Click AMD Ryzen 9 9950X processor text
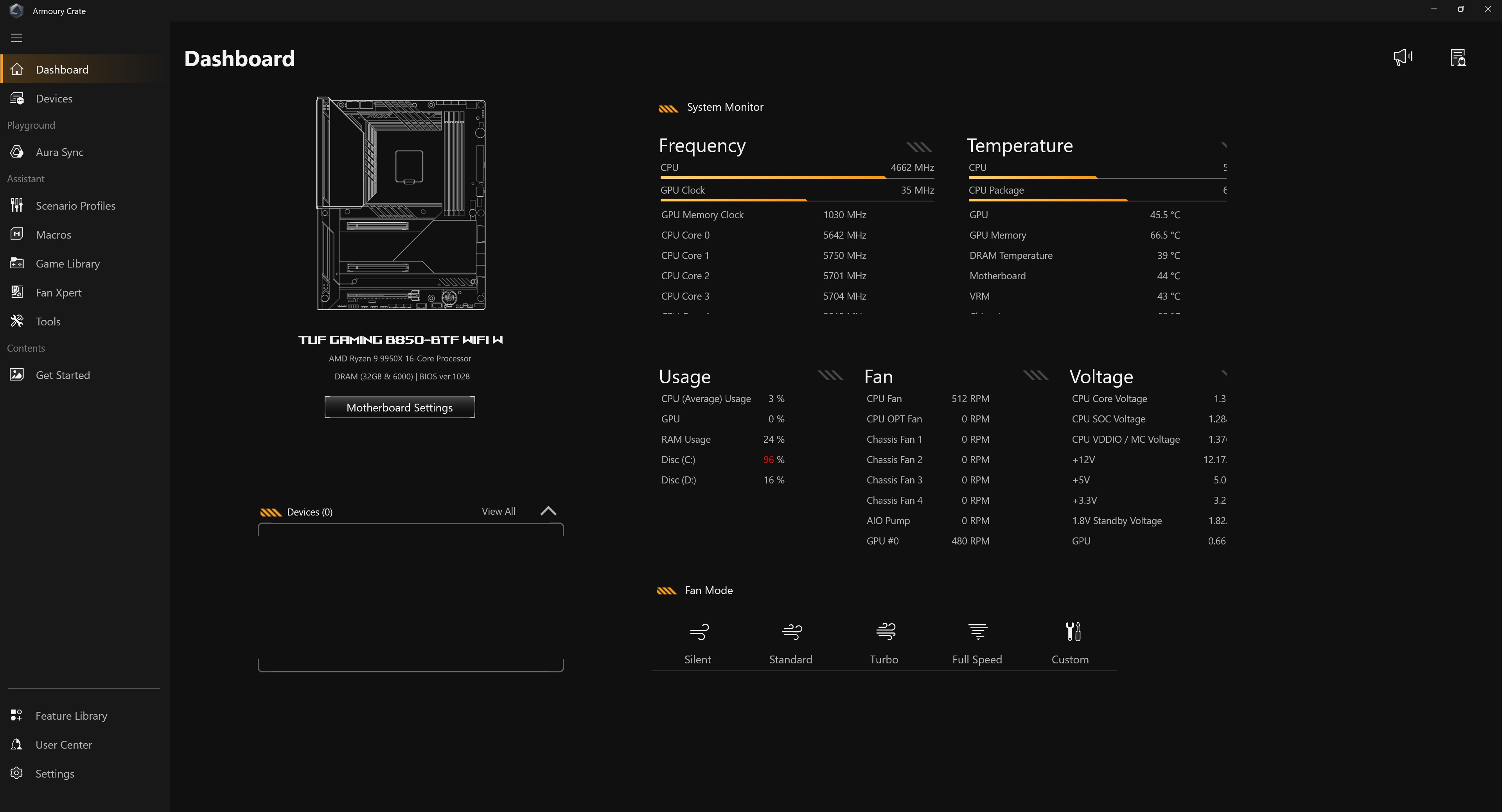The height and width of the screenshot is (812, 1502). click(400, 358)
